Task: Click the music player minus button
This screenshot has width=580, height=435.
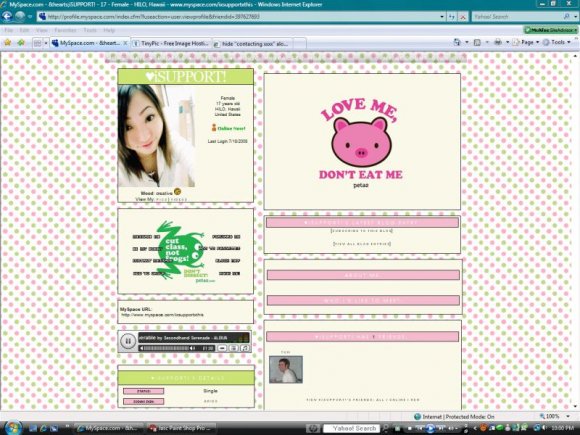Action: [x=222, y=348]
